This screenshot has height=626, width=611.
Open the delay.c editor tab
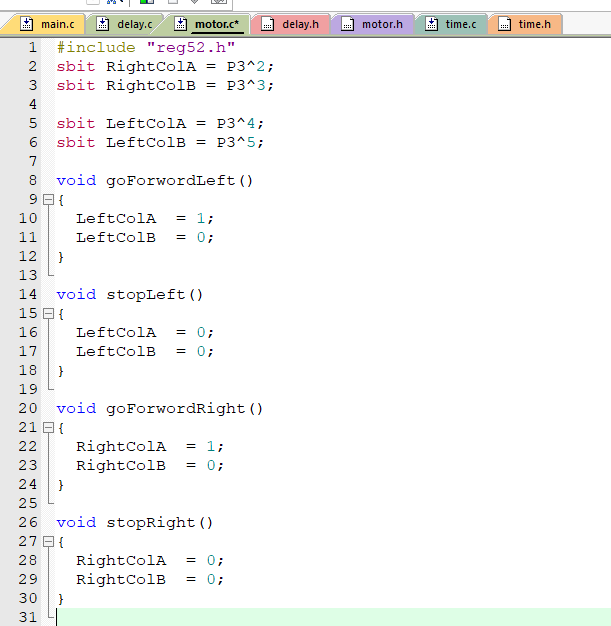125,24
